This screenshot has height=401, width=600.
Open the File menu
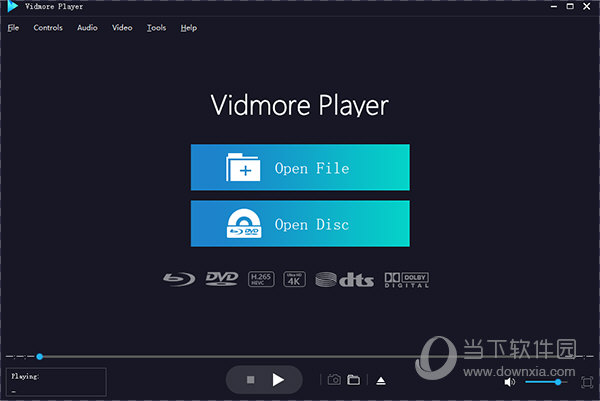(x=13, y=28)
